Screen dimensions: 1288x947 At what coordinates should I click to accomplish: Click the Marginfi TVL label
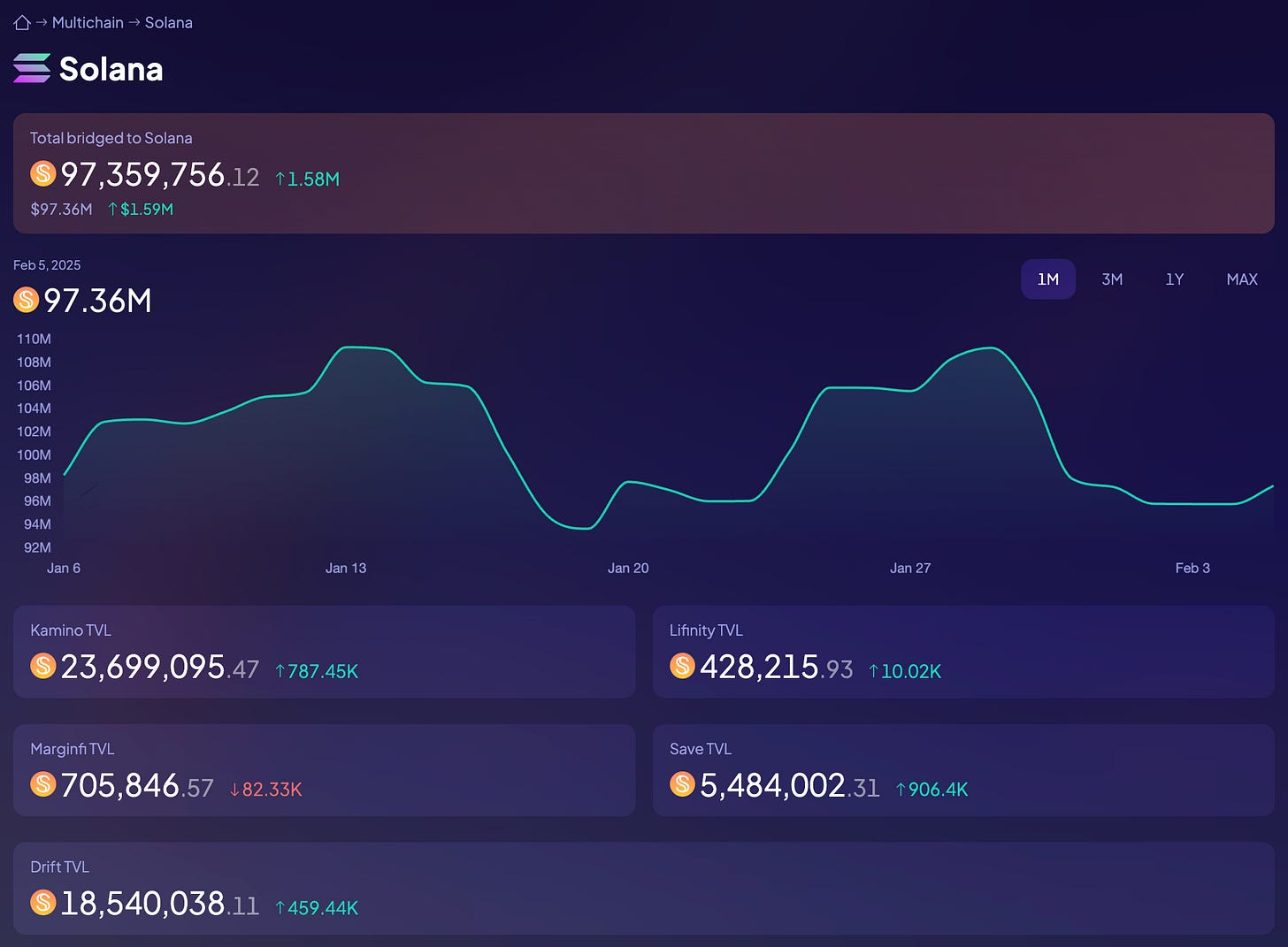[73, 749]
